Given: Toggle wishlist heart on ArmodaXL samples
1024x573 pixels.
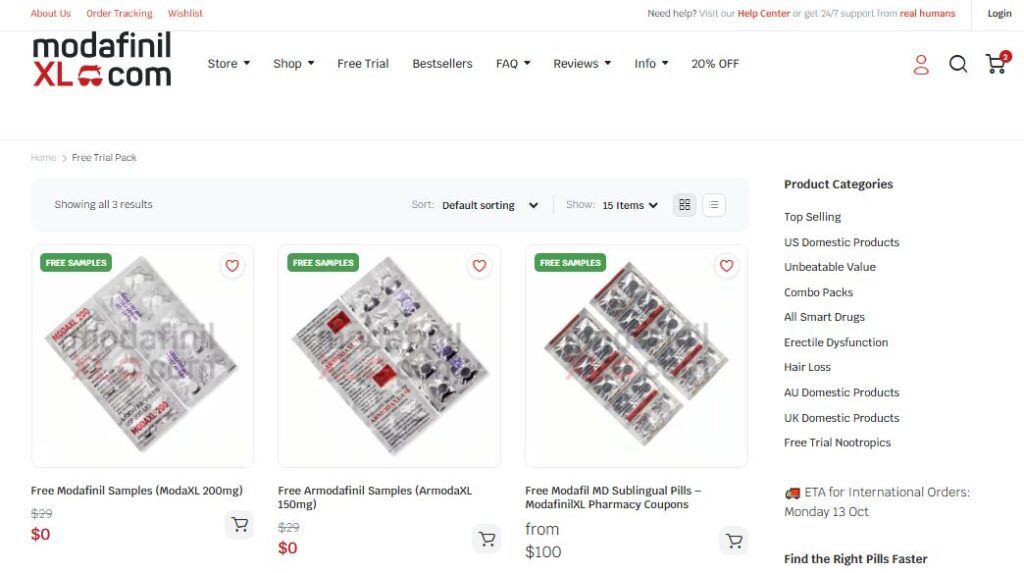Looking at the screenshot, I should coord(479,266).
